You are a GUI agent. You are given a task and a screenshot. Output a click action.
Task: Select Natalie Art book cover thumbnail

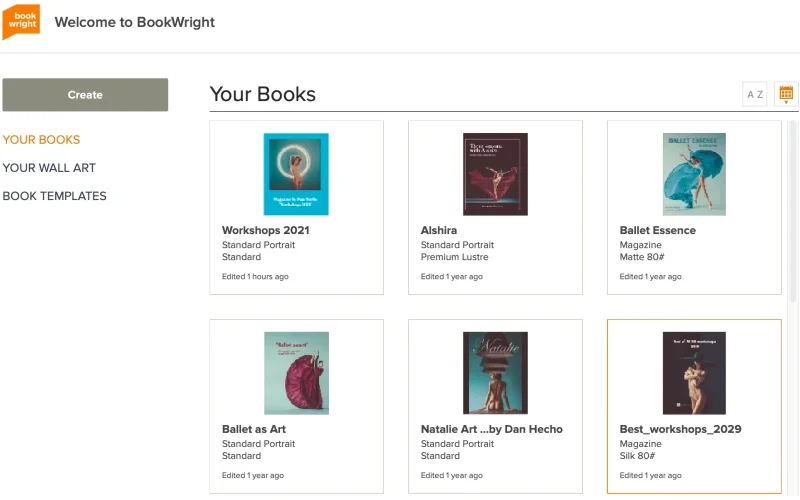click(495, 373)
